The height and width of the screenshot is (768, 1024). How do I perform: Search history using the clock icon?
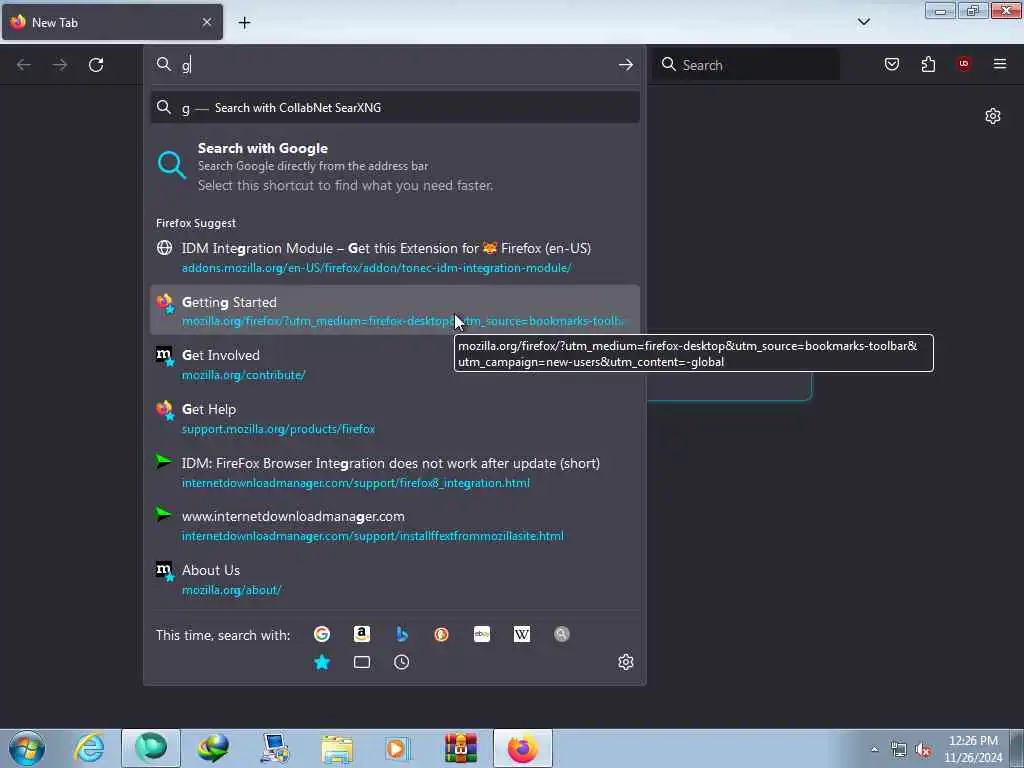click(x=402, y=662)
